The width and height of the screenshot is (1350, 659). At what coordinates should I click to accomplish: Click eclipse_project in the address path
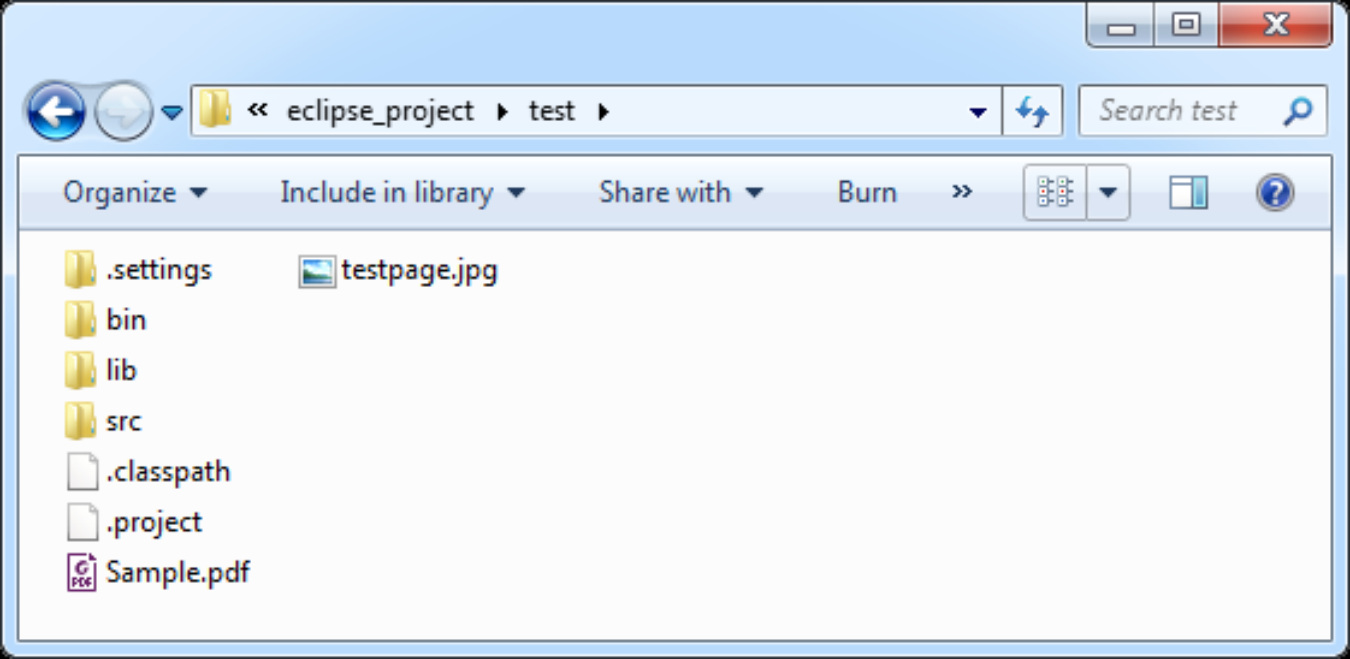(380, 111)
